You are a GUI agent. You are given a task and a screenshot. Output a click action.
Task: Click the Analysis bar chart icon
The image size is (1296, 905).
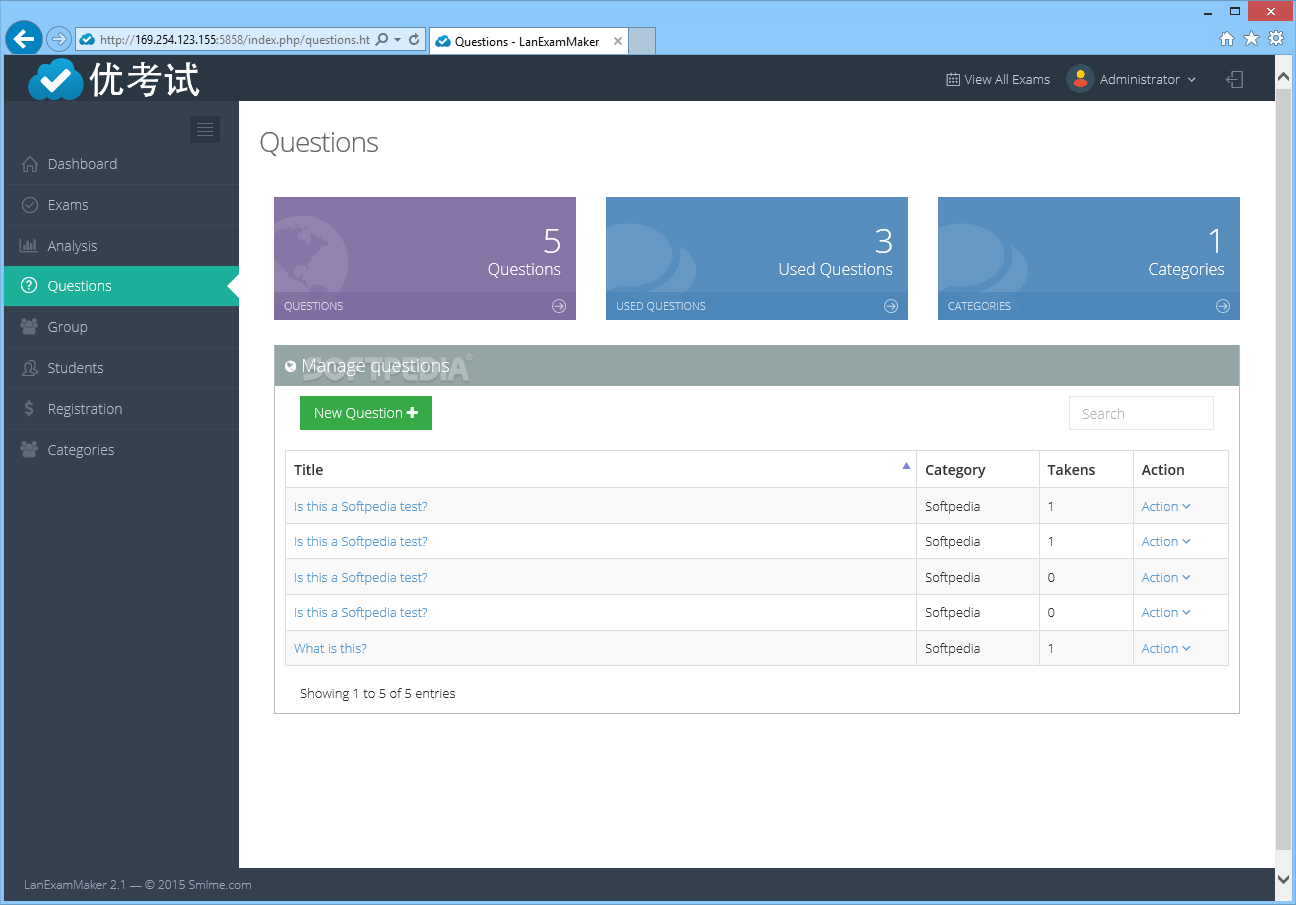pyautogui.click(x=29, y=246)
